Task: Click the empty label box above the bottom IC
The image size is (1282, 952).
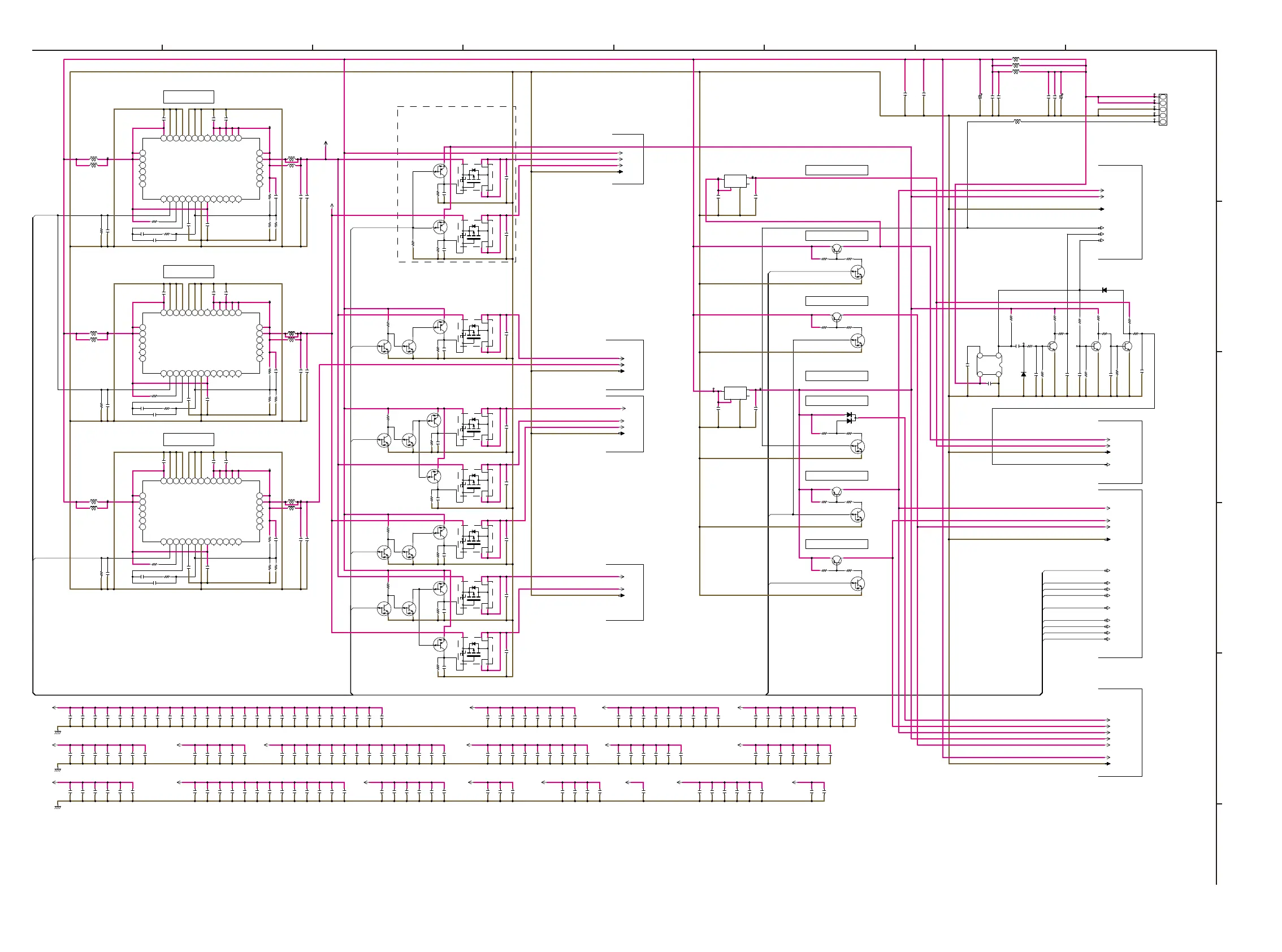Action: pos(188,439)
